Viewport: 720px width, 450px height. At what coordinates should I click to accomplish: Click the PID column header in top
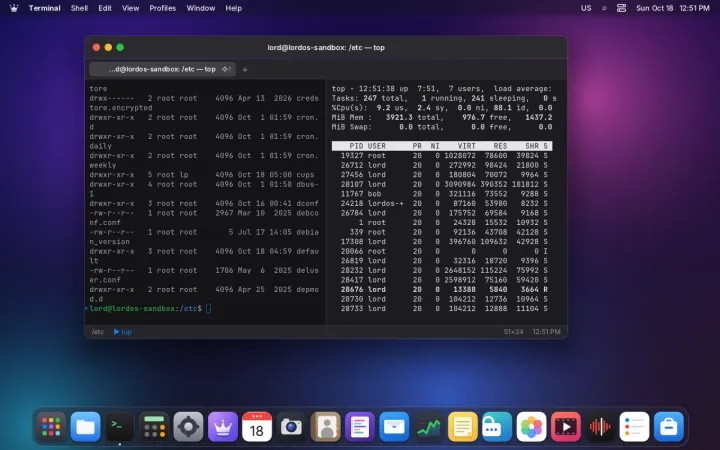coord(356,146)
